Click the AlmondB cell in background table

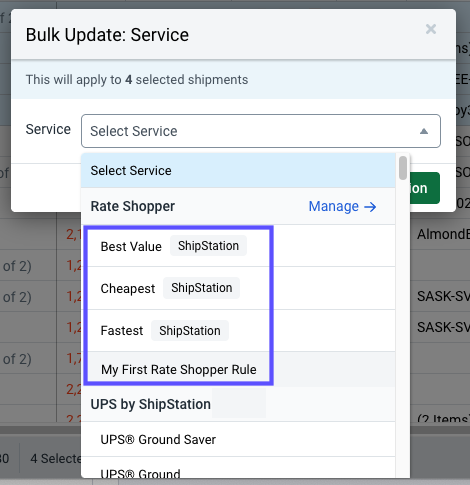pos(443,234)
